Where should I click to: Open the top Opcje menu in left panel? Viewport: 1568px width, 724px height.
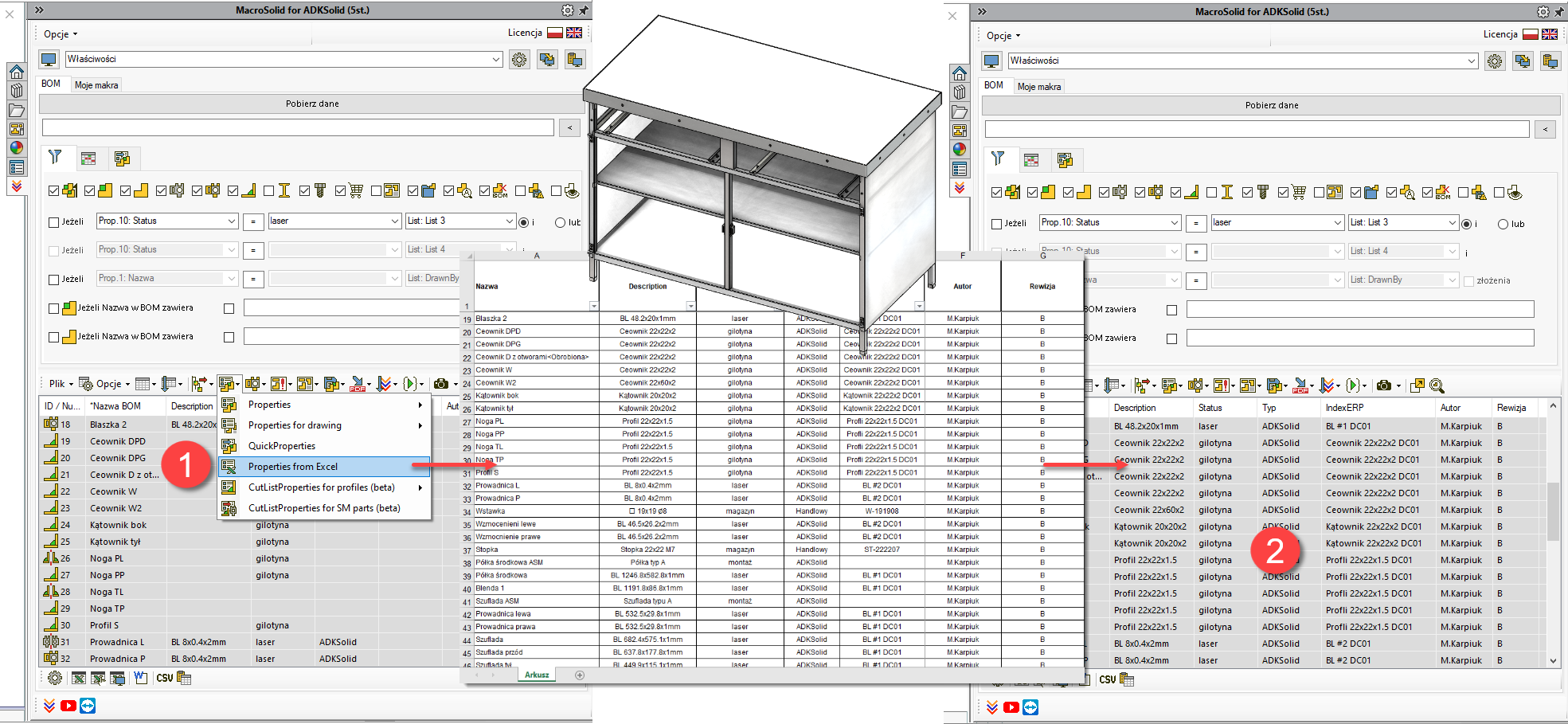(x=61, y=34)
